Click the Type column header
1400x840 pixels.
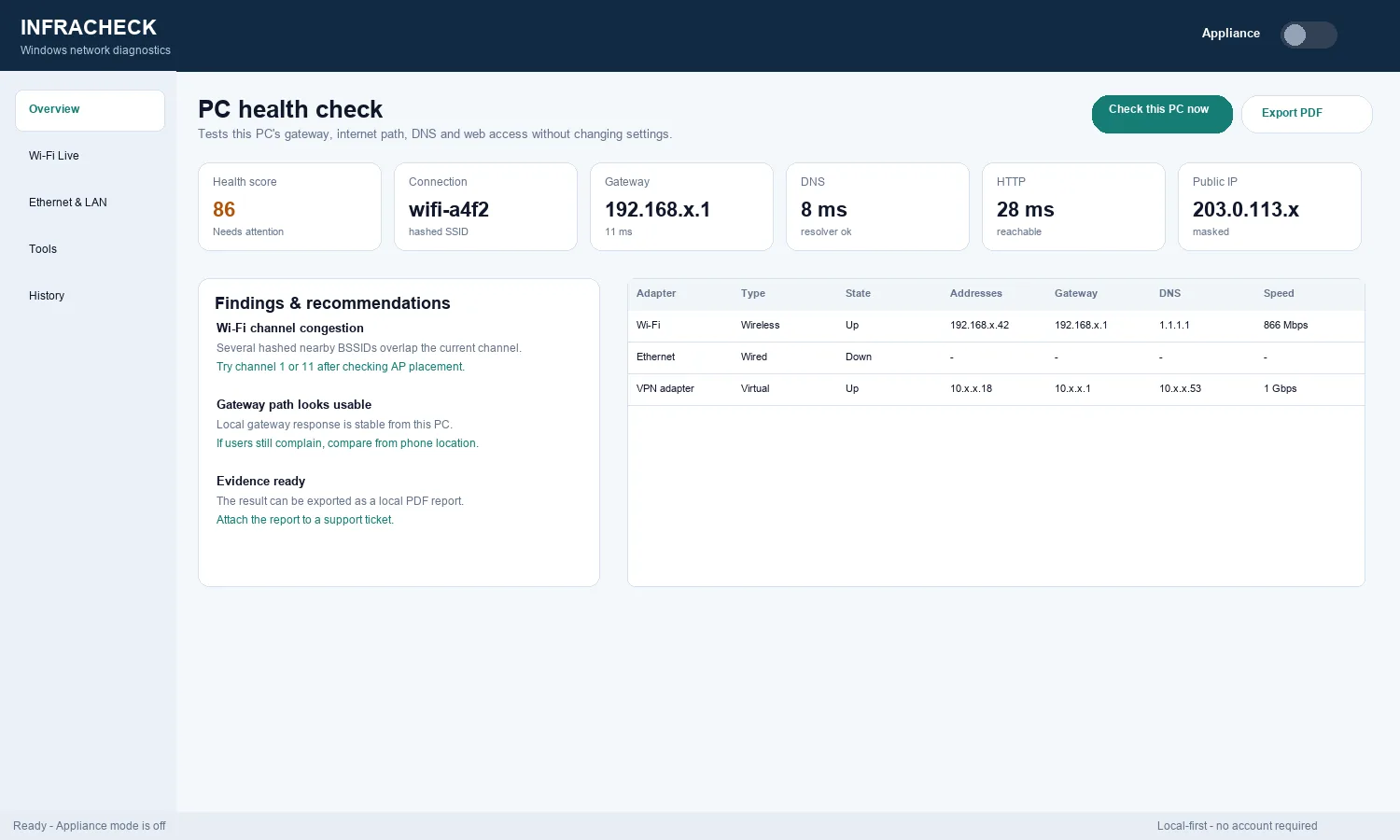[x=753, y=293]
